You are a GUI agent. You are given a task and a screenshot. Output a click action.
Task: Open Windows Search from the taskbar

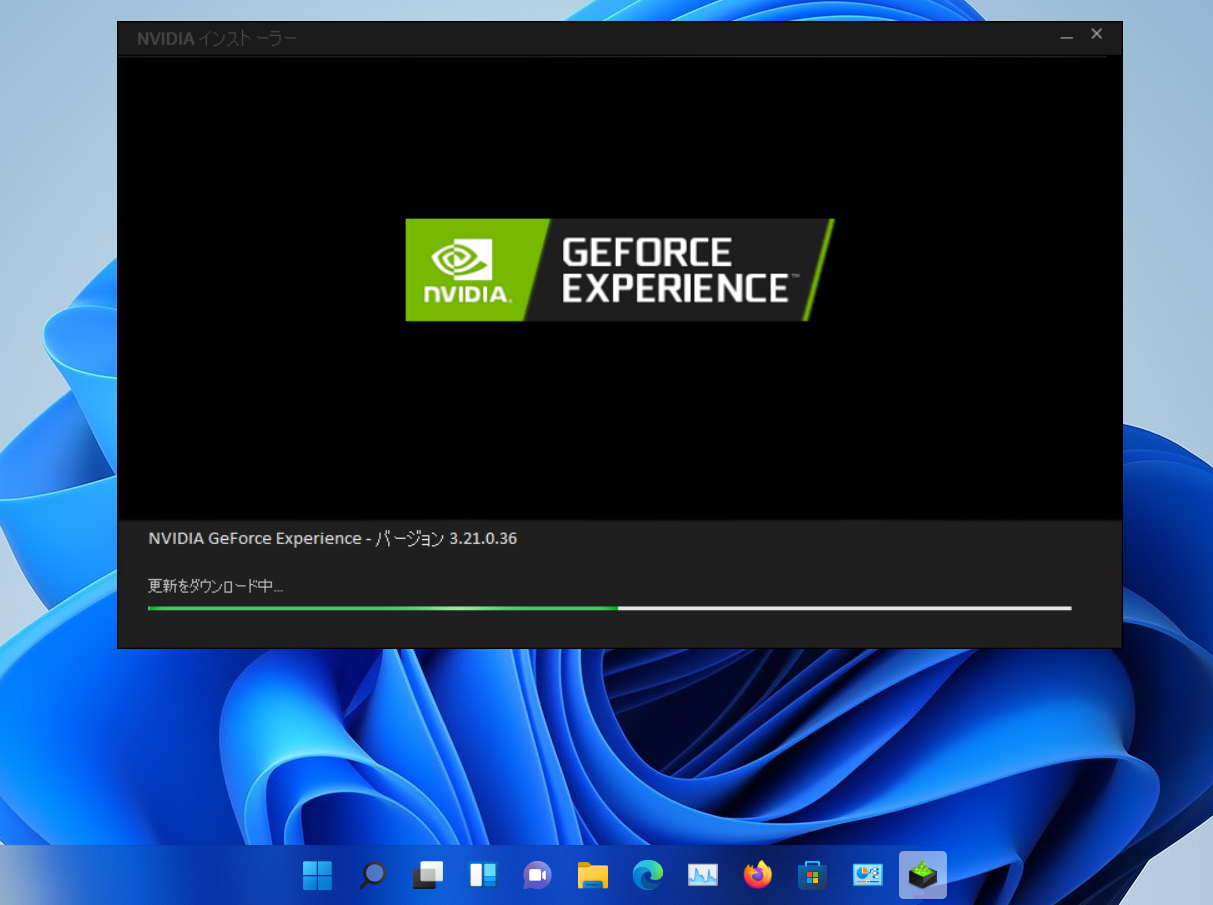372,875
